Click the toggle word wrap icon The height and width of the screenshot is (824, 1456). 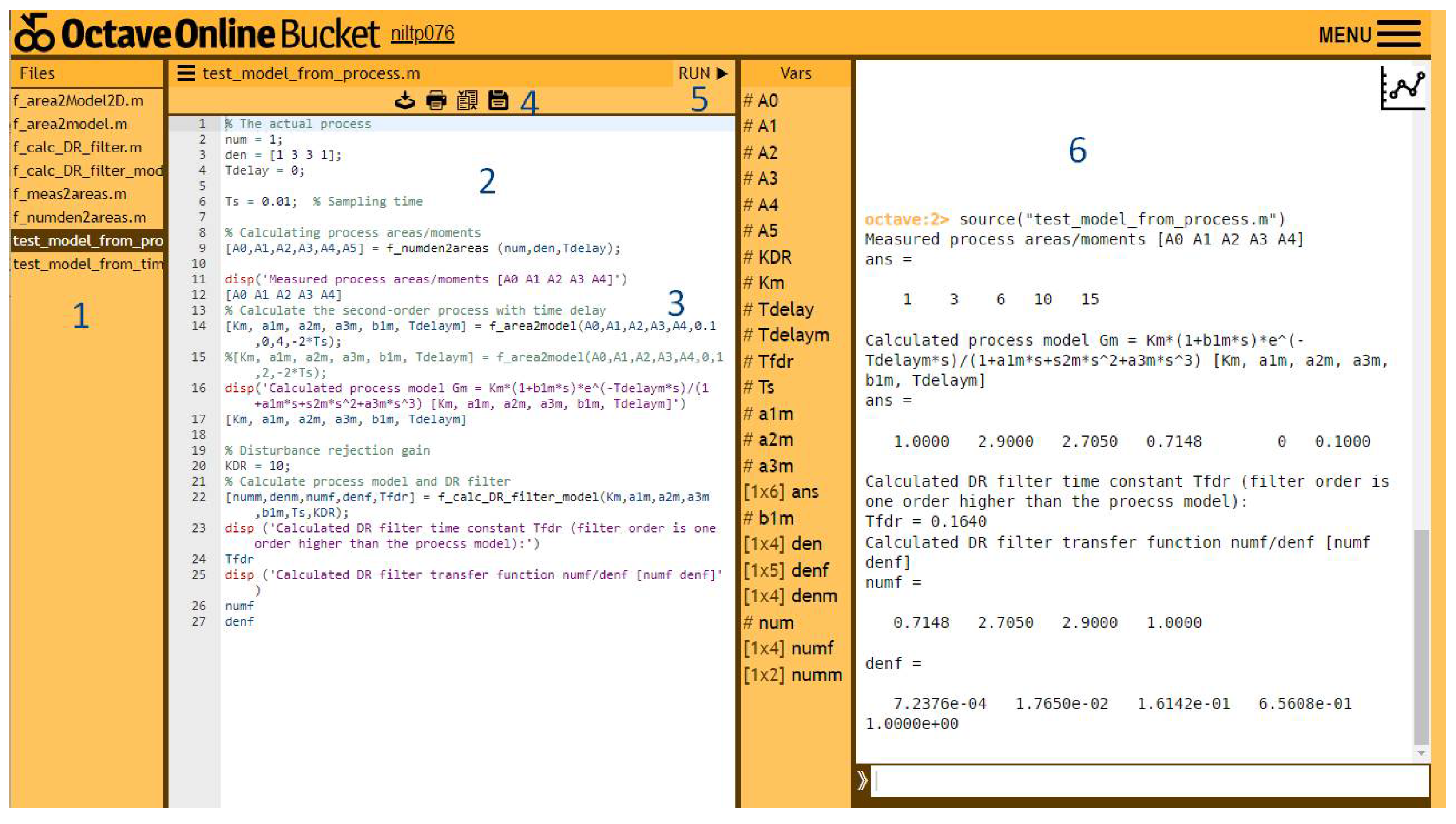[468, 101]
